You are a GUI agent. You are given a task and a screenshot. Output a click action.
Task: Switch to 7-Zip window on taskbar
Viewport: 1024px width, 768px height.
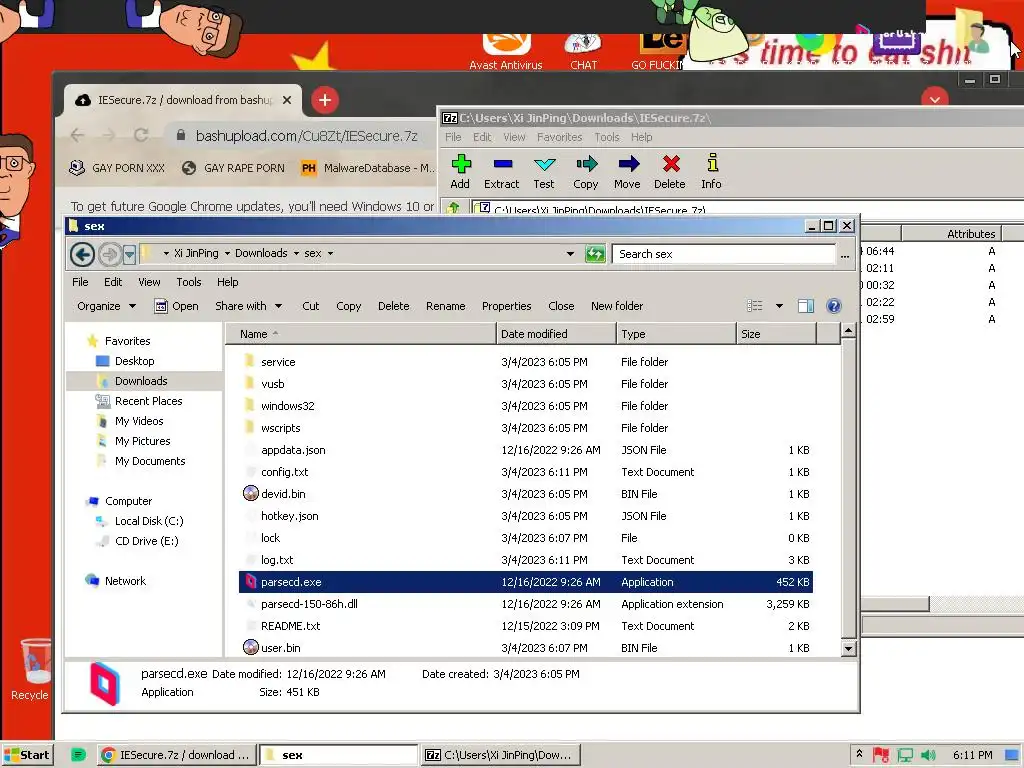[x=500, y=755]
